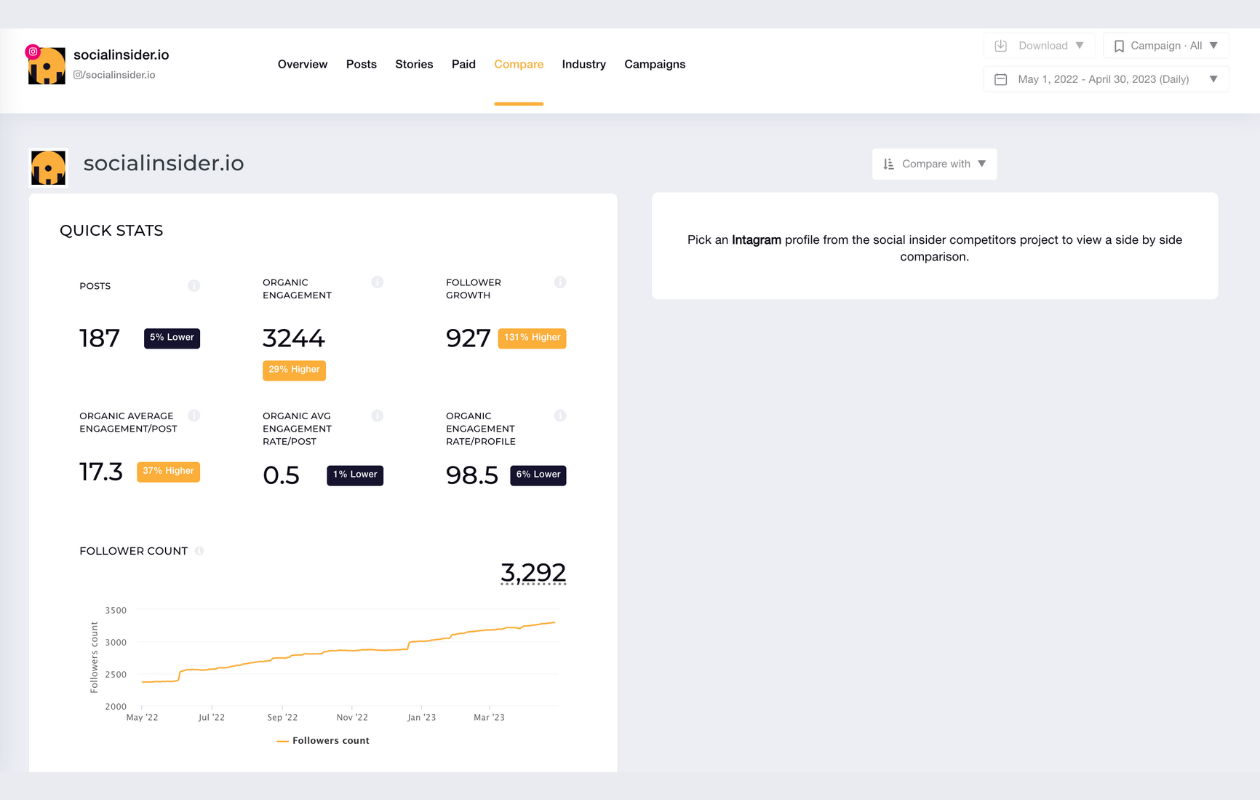
Task: Click the 3244 organic engagement value
Action: click(x=294, y=338)
